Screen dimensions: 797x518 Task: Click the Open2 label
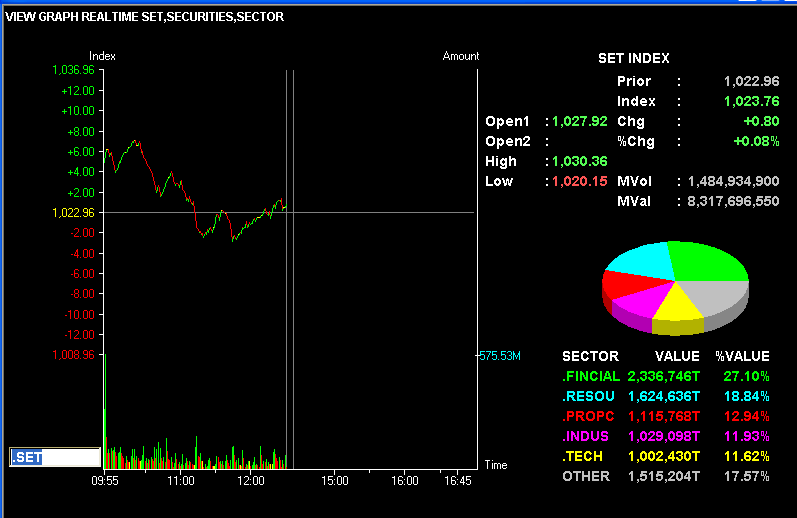[x=507, y=141]
